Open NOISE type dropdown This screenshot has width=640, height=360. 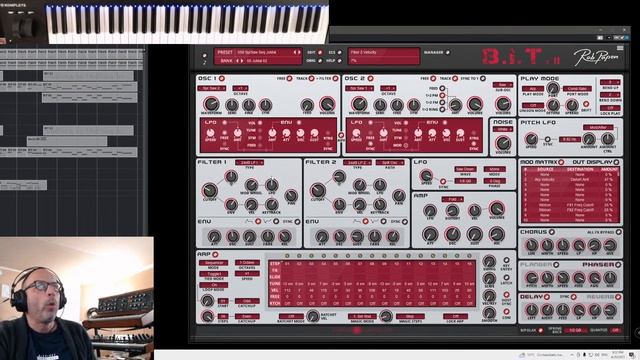502,129
